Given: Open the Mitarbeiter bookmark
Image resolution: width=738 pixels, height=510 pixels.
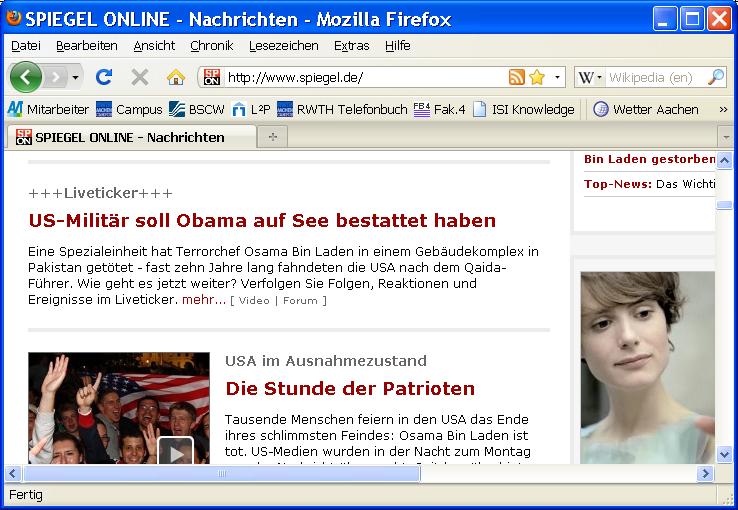Looking at the screenshot, I should (x=48, y=110).
